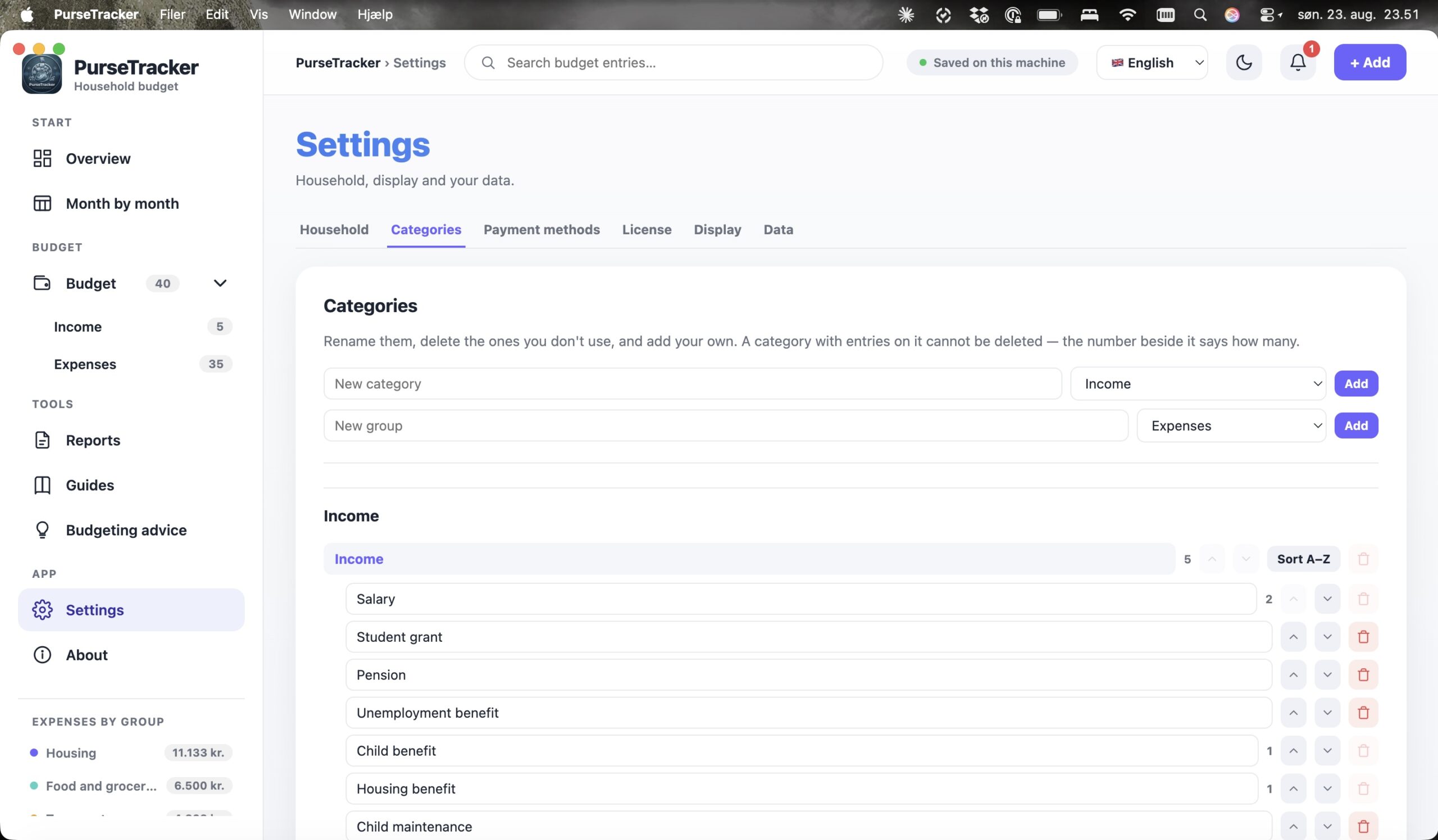Delete the Student grant category

pos(1363,637)
